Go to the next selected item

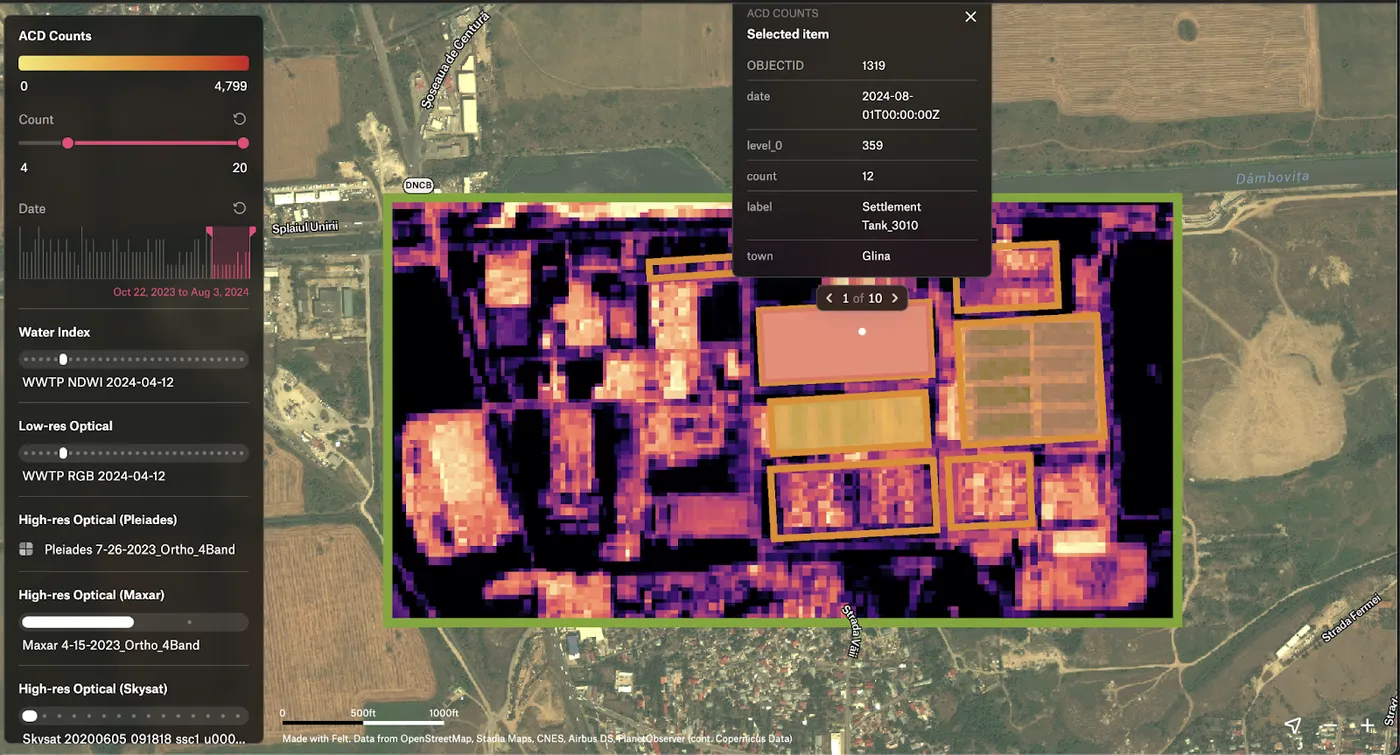click(x=895, y=298)
